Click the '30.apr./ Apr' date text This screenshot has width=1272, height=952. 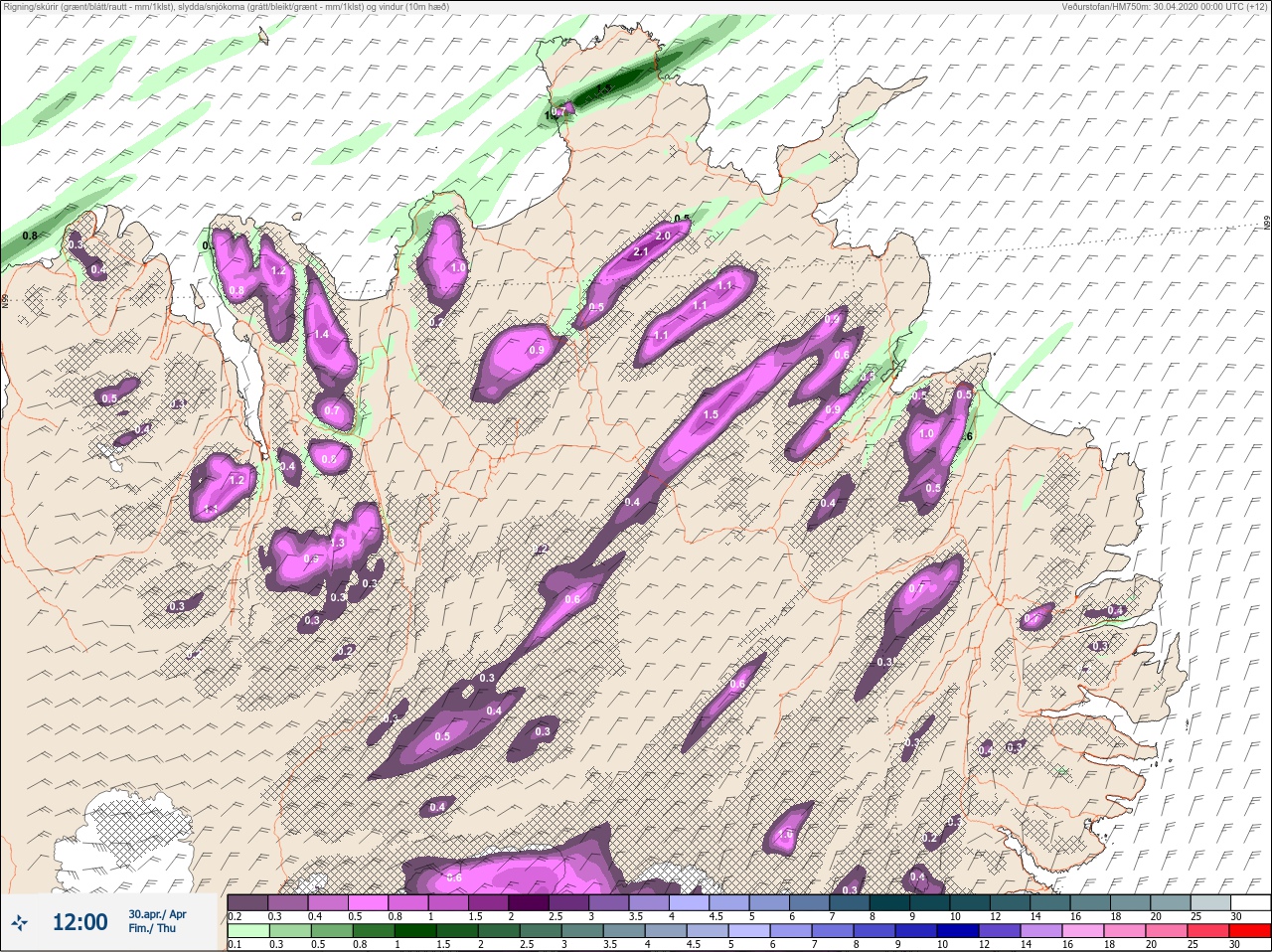(x=157, y=914)
